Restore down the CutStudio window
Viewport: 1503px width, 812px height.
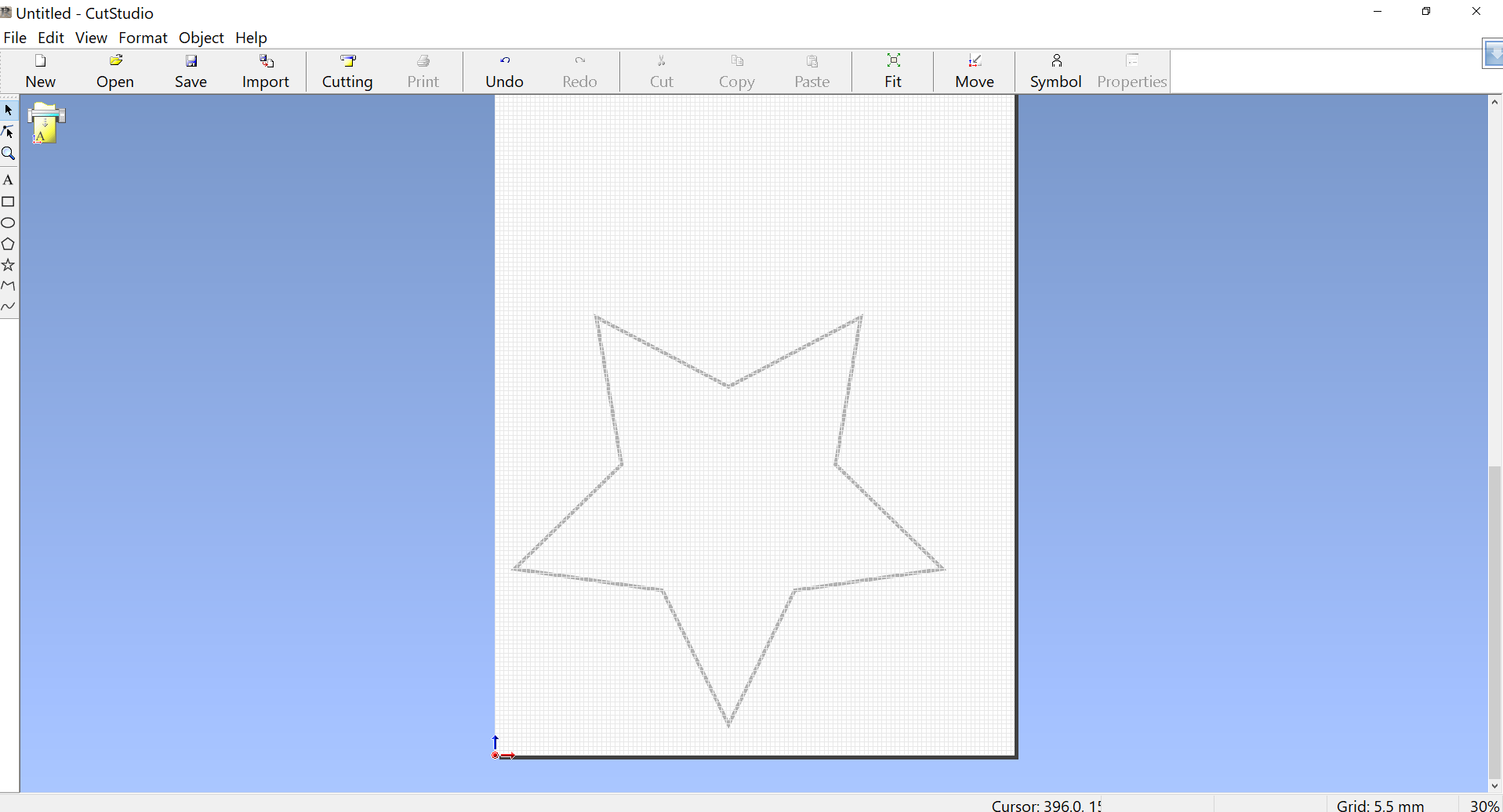[1426, 12]
